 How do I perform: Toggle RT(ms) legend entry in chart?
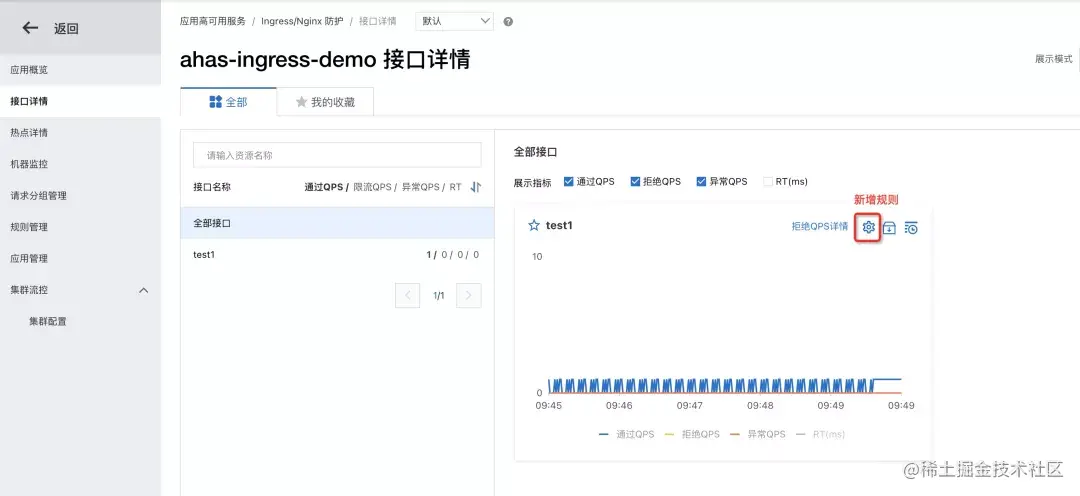pyautogui.click(x=820, y=435)
